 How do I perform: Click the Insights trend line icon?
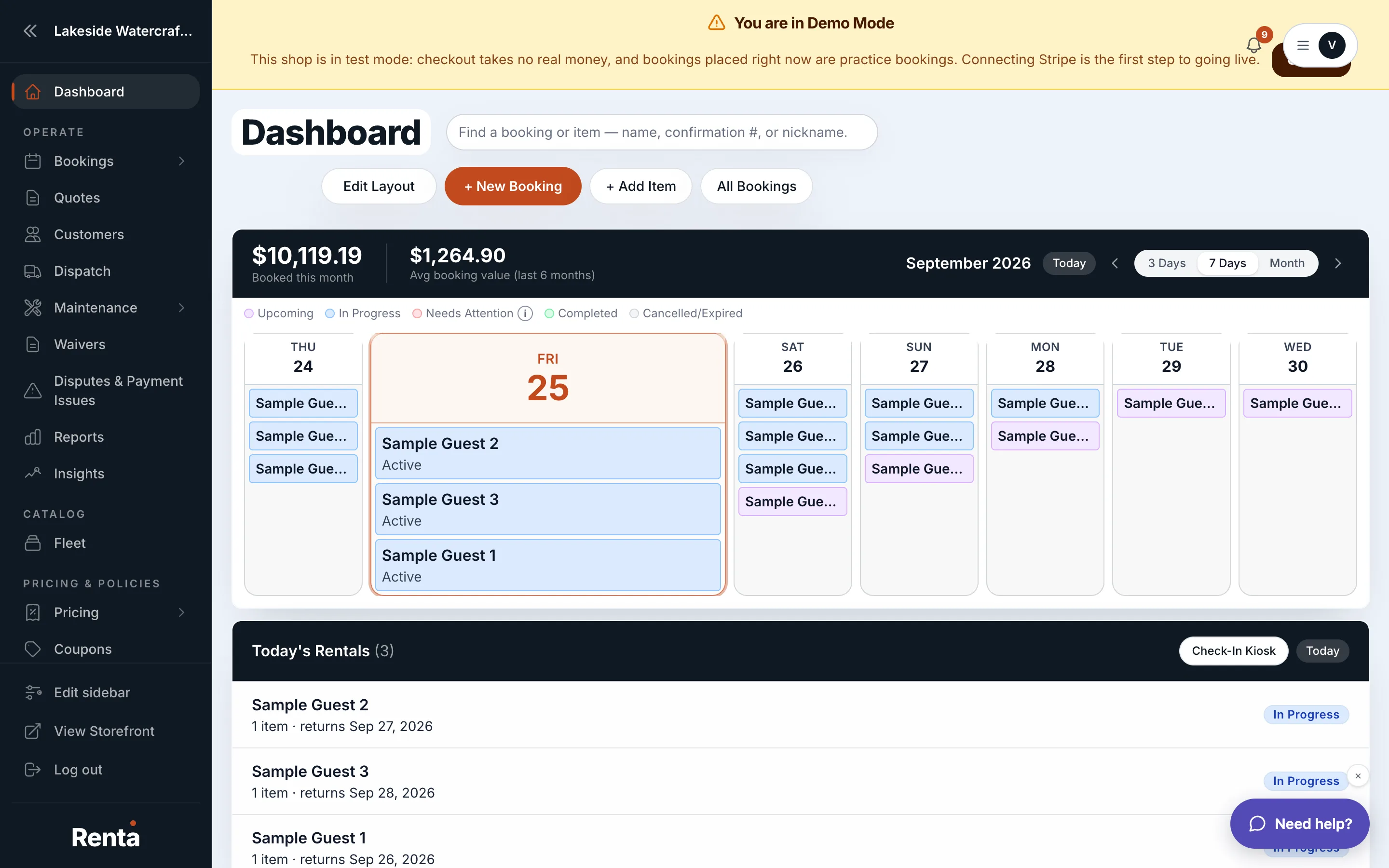pos(33,474)
